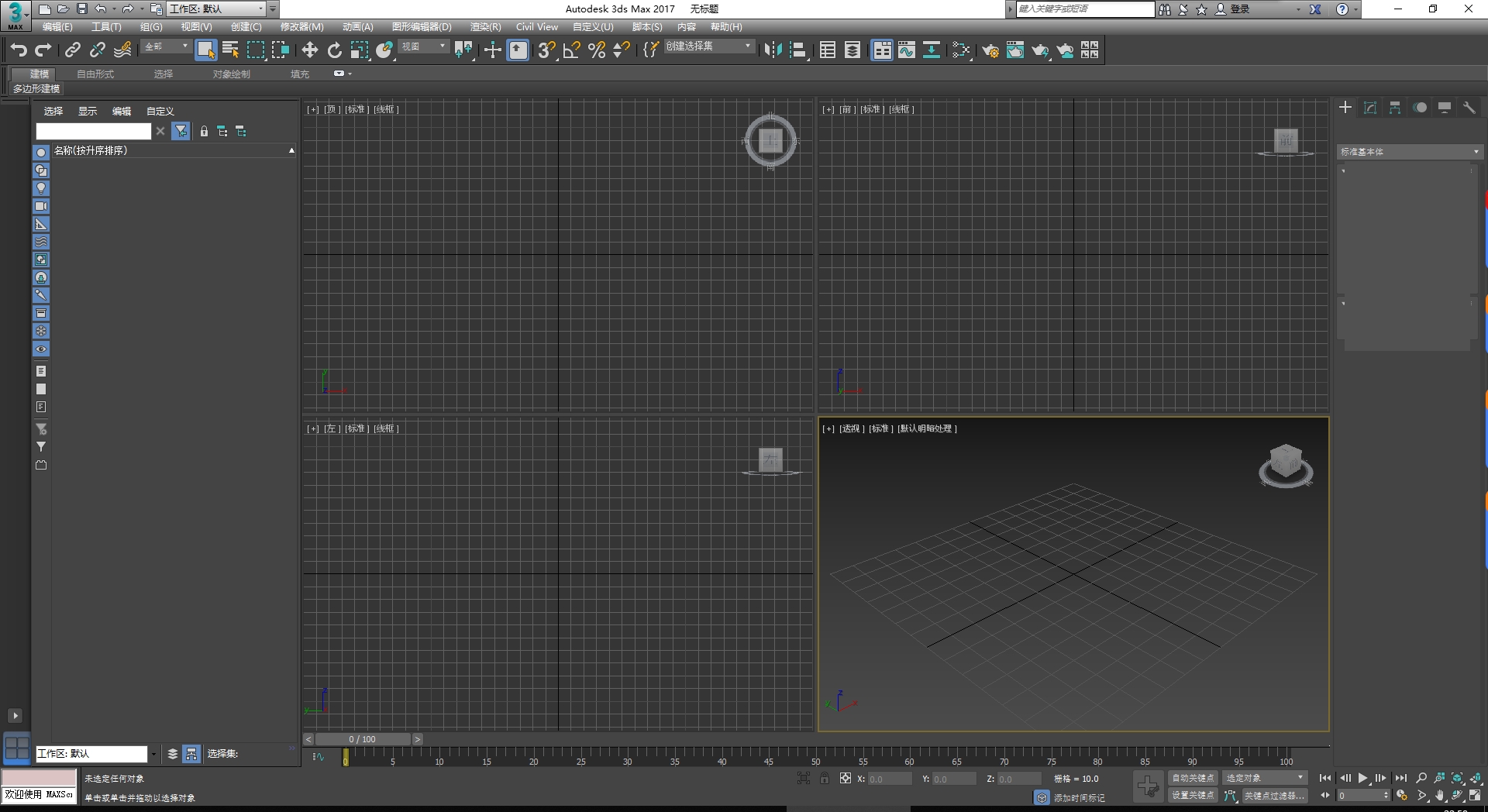This screenshot has width=1488, height=812.
Task: Open the Render Setup teapot gear icon
Action: 990,50
